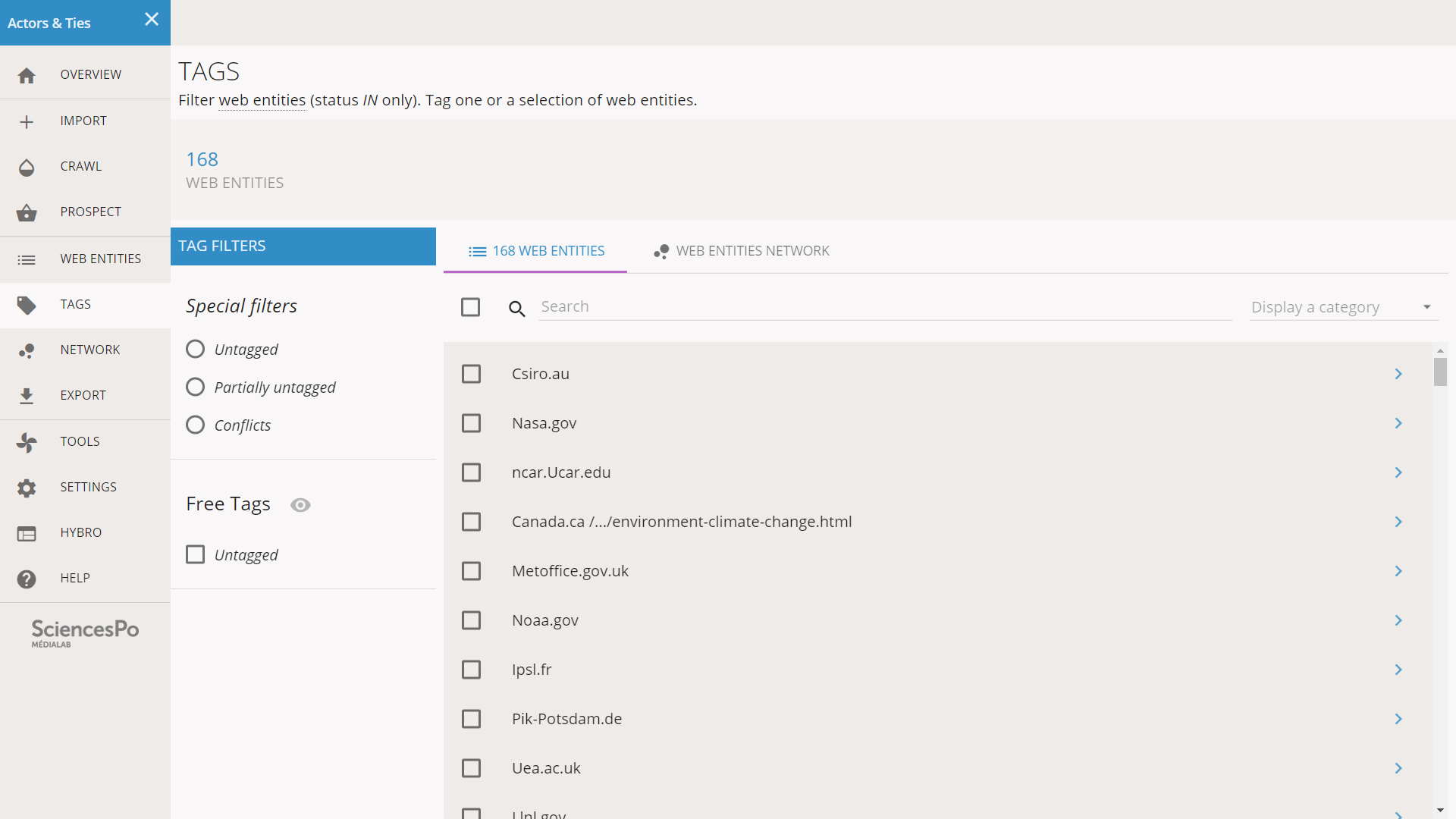Click the Web Entities list icon
The height and width of the screenshot is (819, 1456).
tap(27, 259)
